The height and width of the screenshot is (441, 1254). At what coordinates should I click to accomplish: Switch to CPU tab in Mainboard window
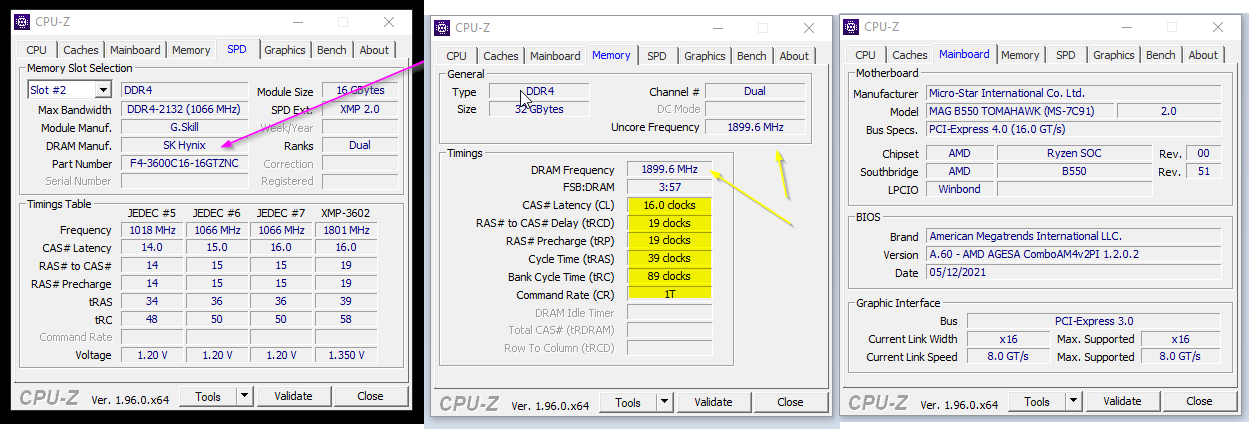click(865, 55)
